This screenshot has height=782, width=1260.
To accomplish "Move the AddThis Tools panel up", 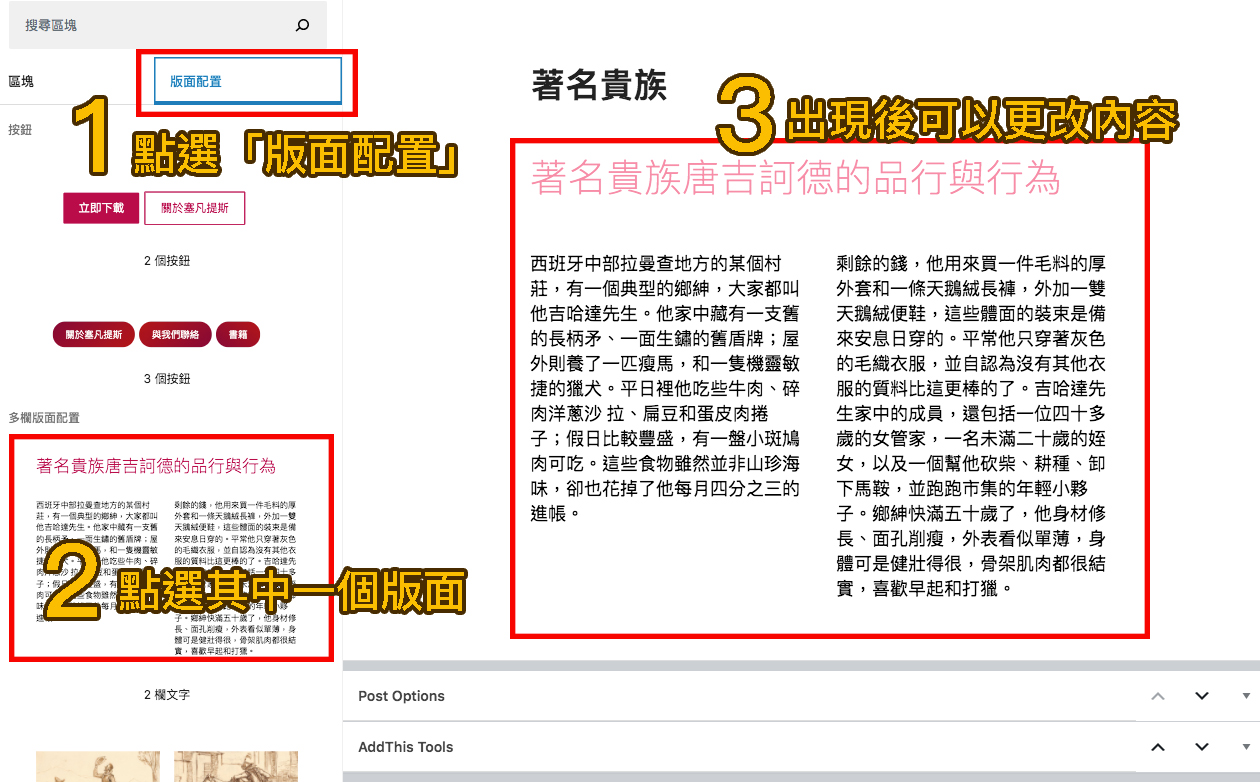I will tap(1157, 746).
